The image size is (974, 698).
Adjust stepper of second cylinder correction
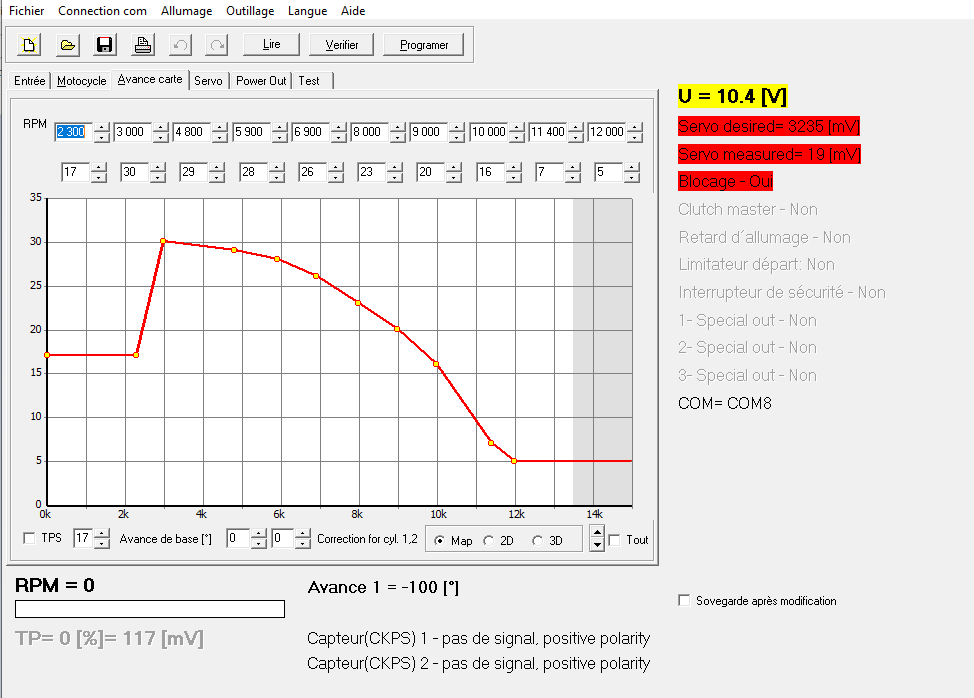coord(303,538)
